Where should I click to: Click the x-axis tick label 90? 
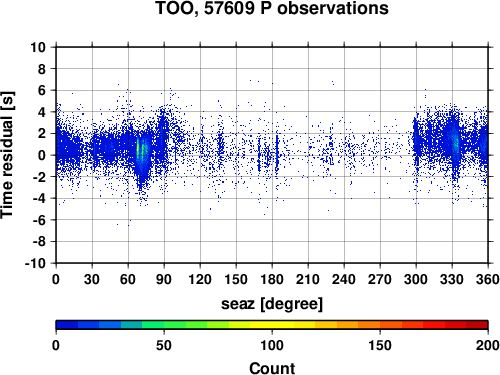pyautogui.click(x=164, y=279)
